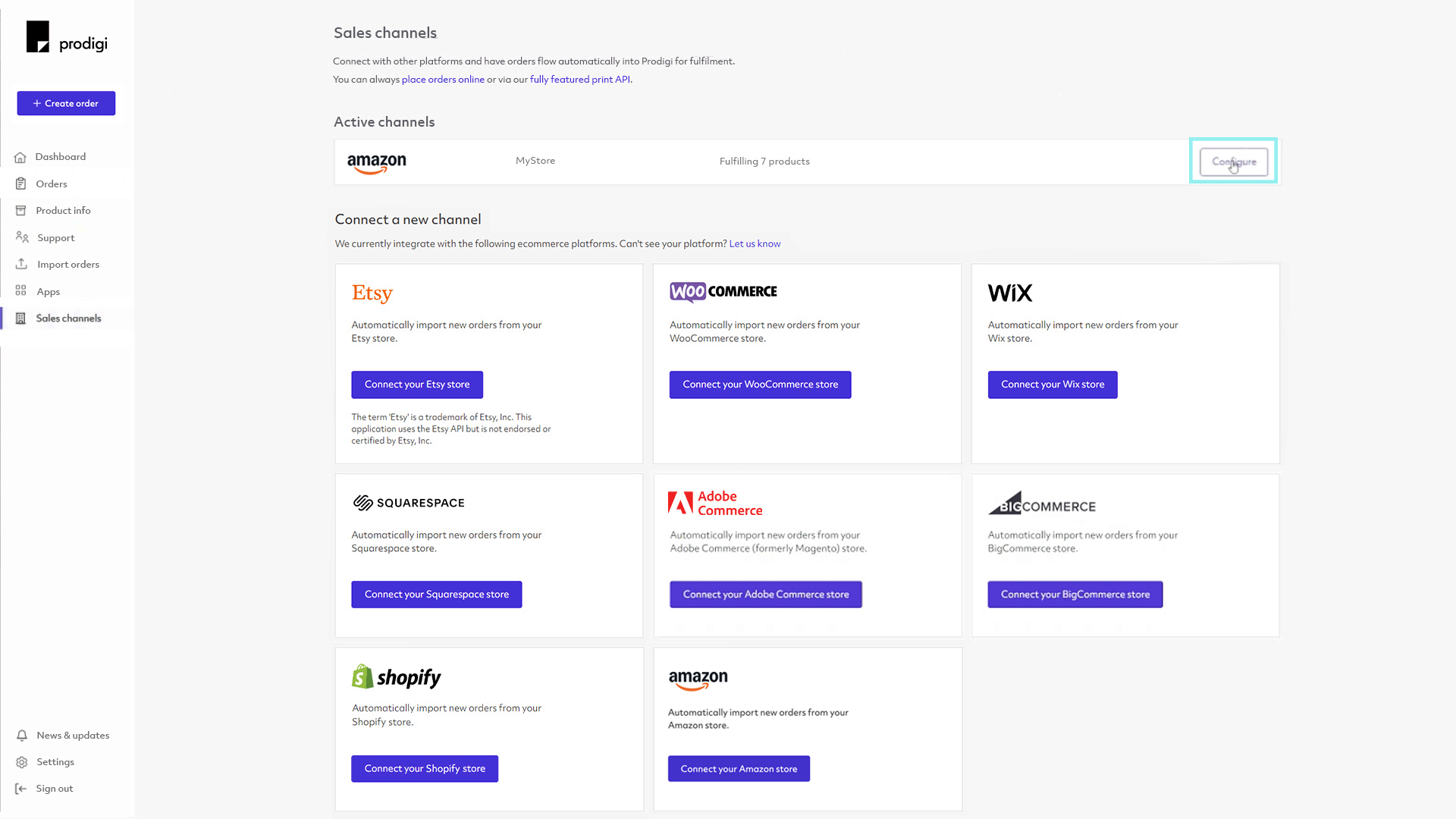
Task: Connect your Shopify store
Action: (424, 768)
